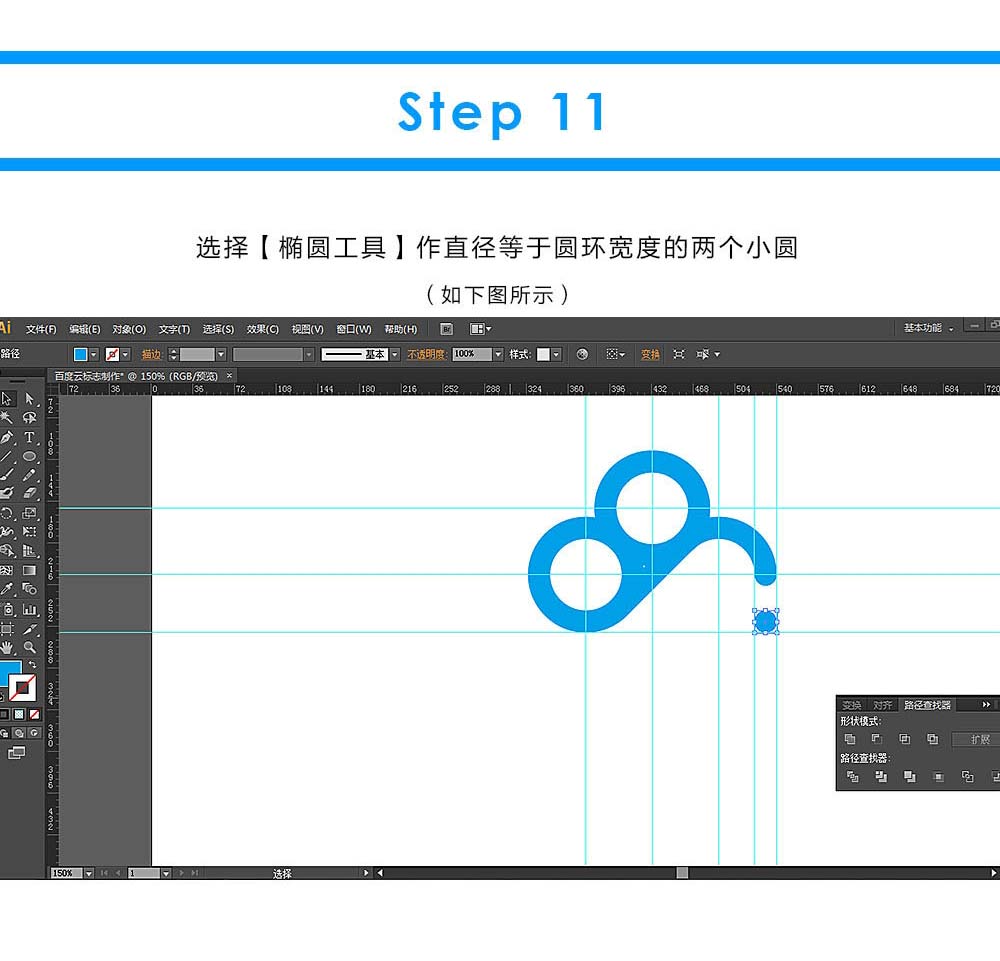Click Merge in the Pathfinder row
This screenshot has height=961, width=1000.
[909, 776]
